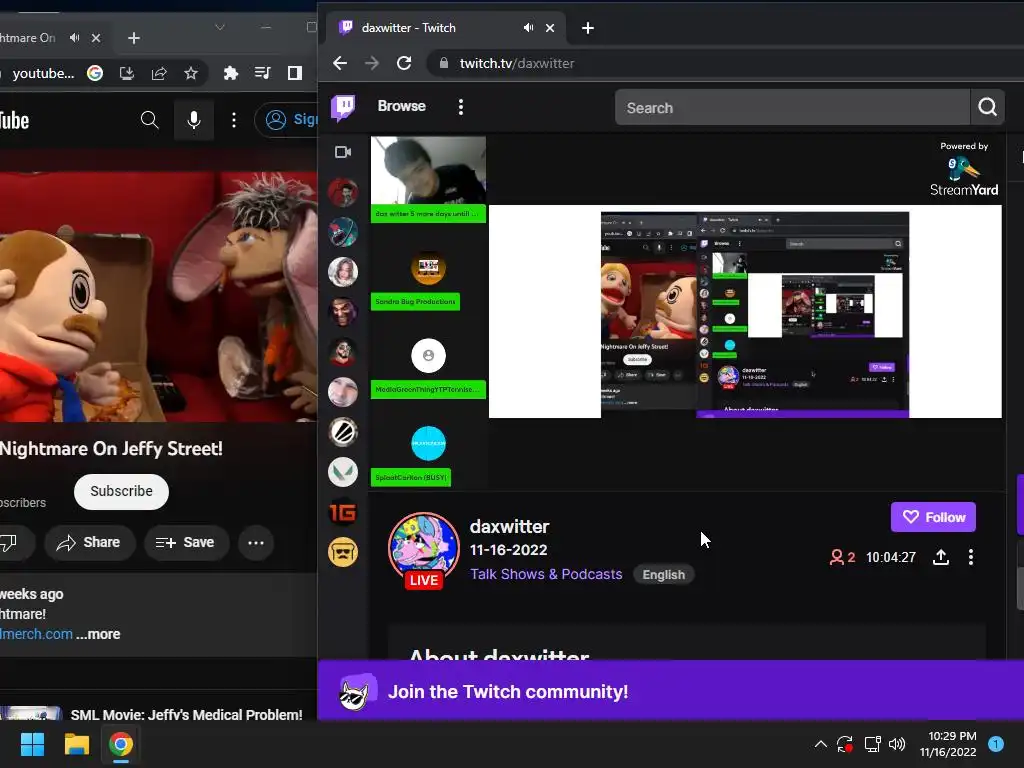Open the yellow mustache face channel avatar

[343, 552]
